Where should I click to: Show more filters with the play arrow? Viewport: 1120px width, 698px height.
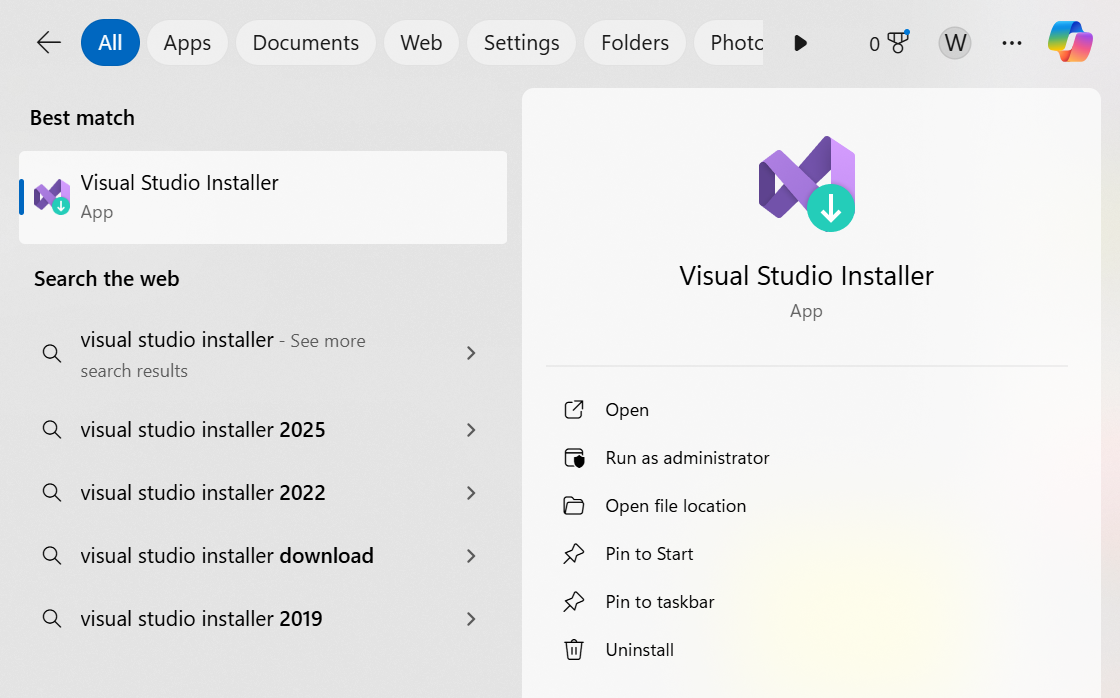[801, 43]
